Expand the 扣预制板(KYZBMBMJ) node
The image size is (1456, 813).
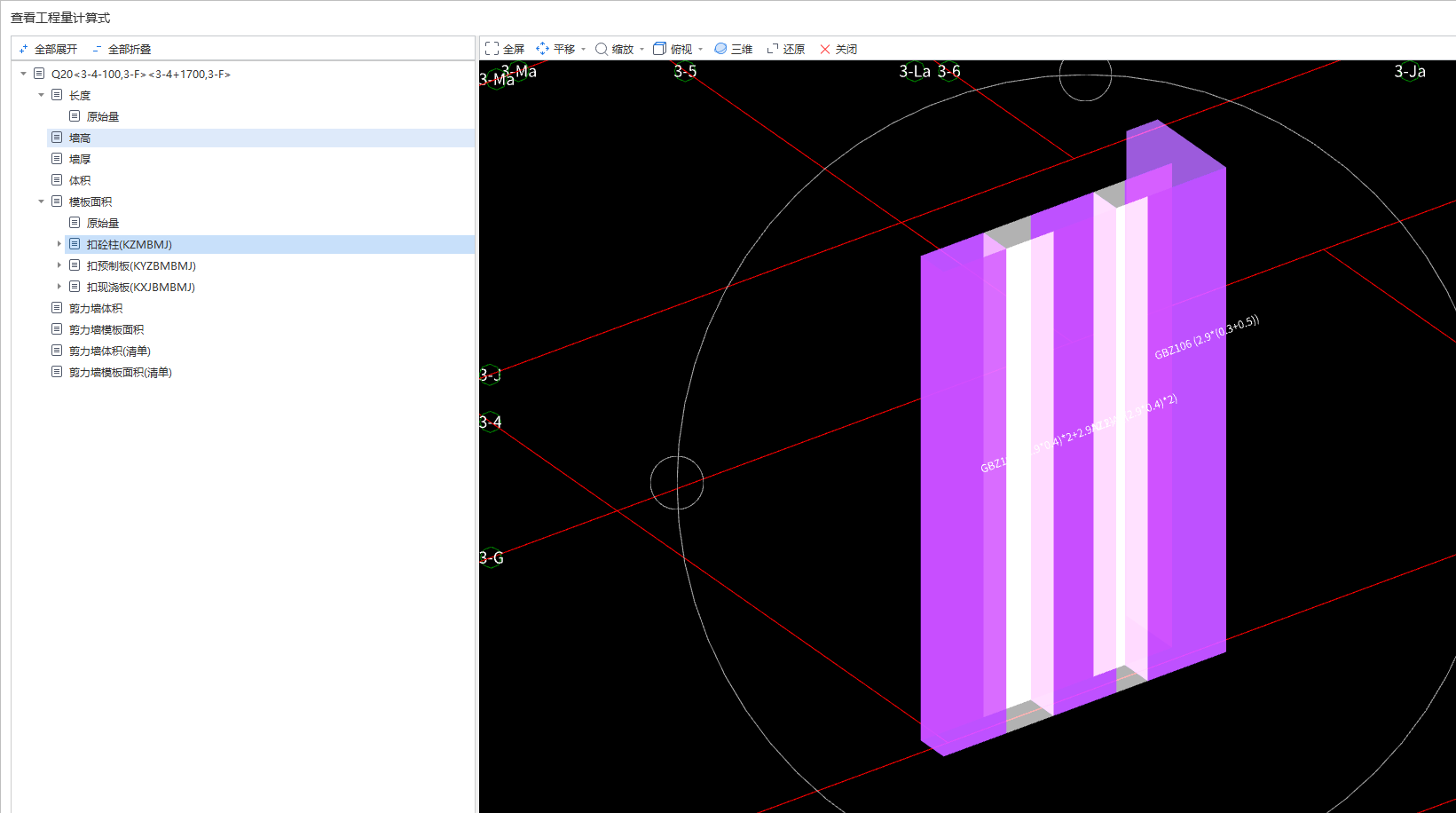coord(59,265)
